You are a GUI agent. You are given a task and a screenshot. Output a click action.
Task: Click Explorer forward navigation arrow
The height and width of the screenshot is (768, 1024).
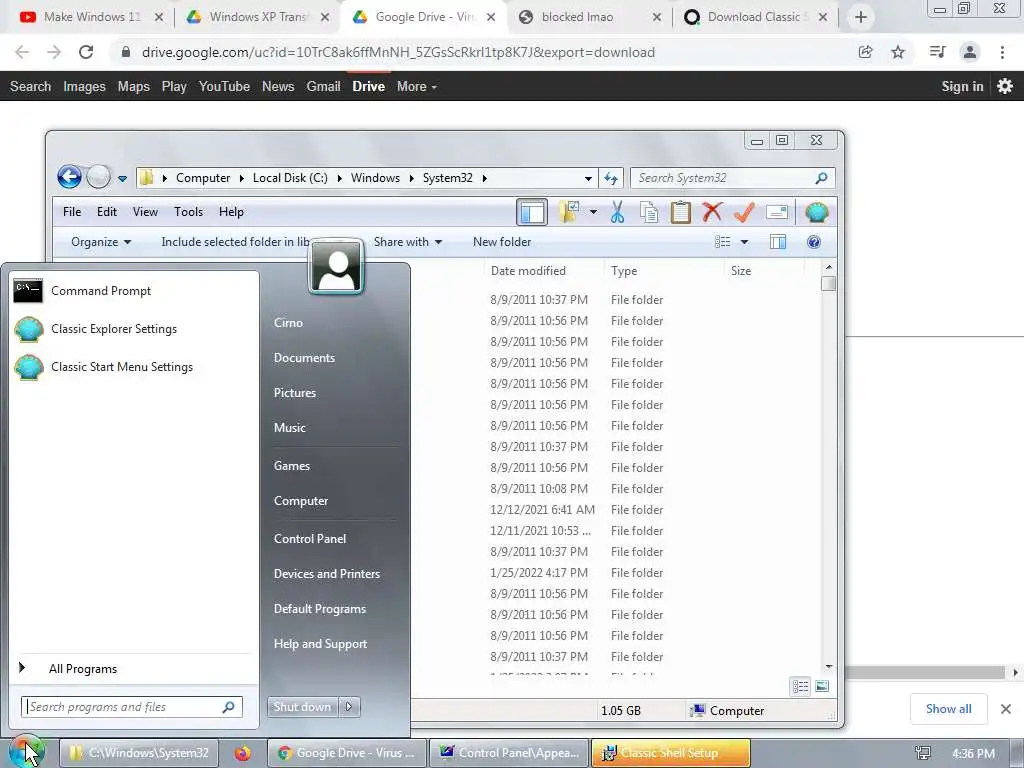[99, 177]
